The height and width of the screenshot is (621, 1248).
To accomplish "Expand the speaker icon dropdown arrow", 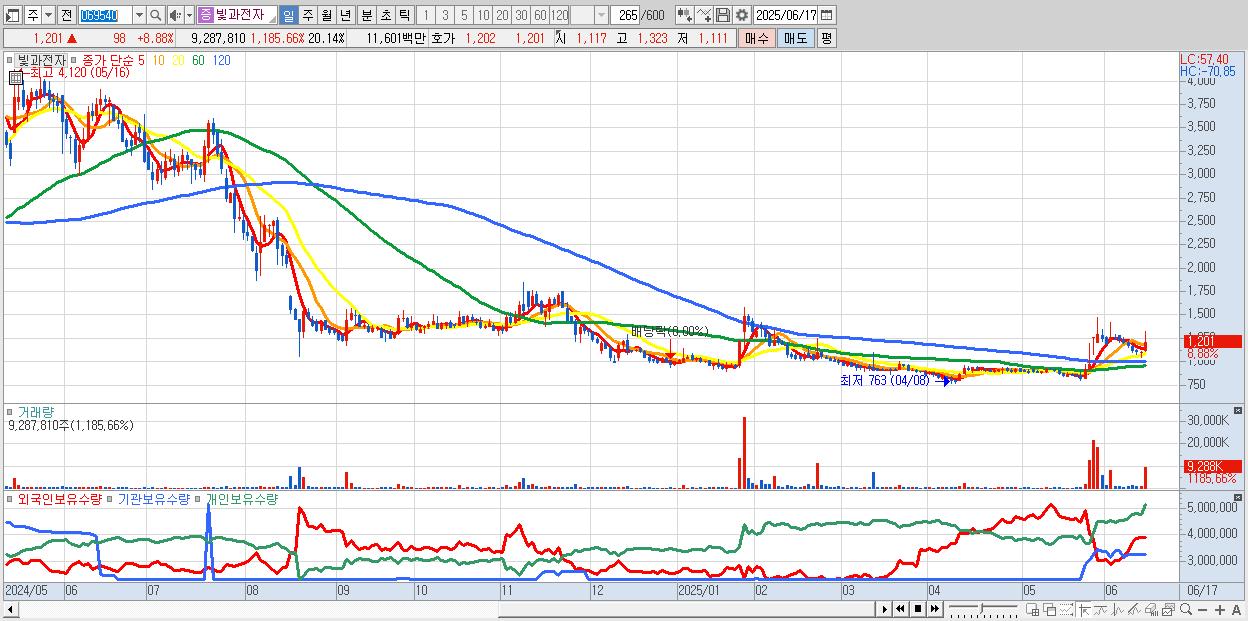I will [189, 15].
